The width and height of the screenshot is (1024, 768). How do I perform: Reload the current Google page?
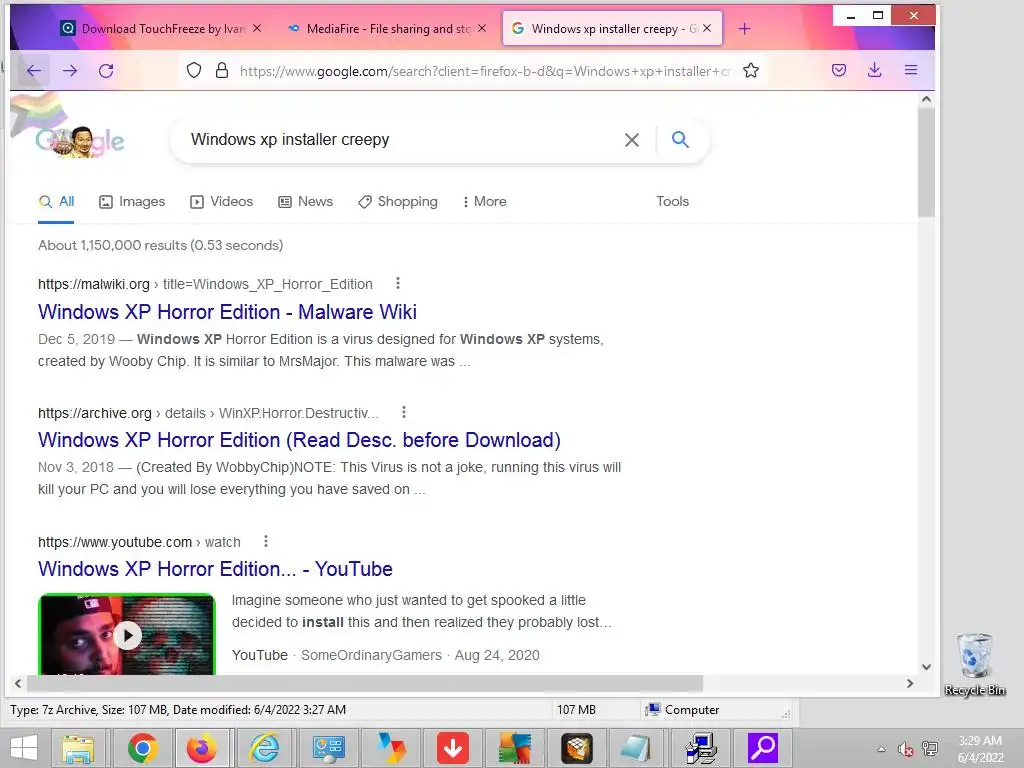coord(106,71)
